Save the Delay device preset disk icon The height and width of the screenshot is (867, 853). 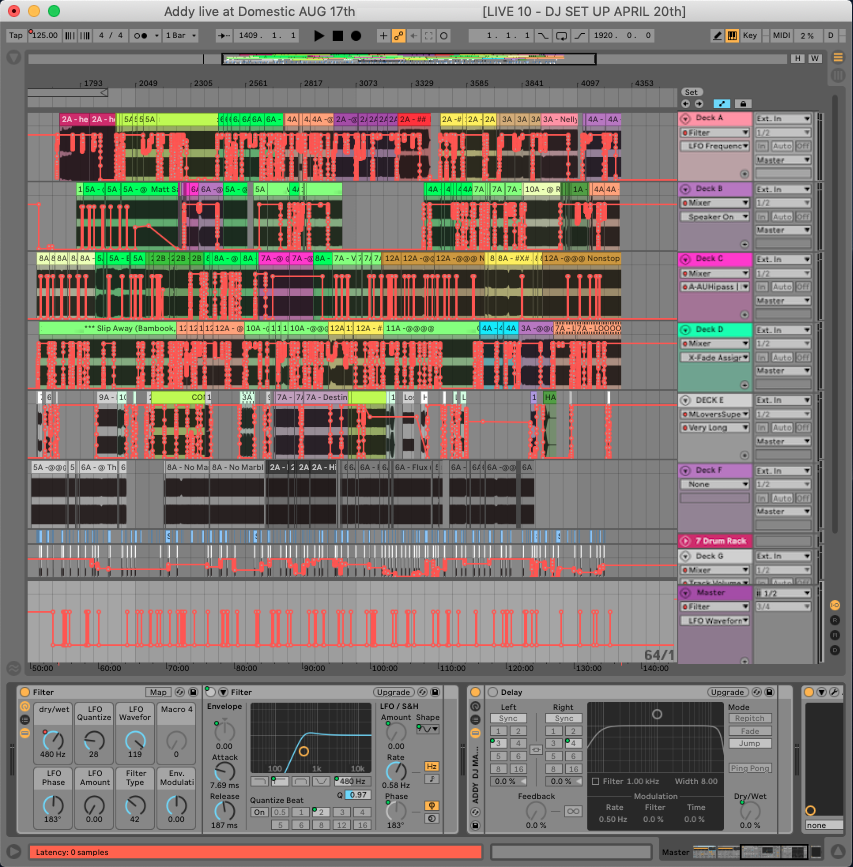770,692
